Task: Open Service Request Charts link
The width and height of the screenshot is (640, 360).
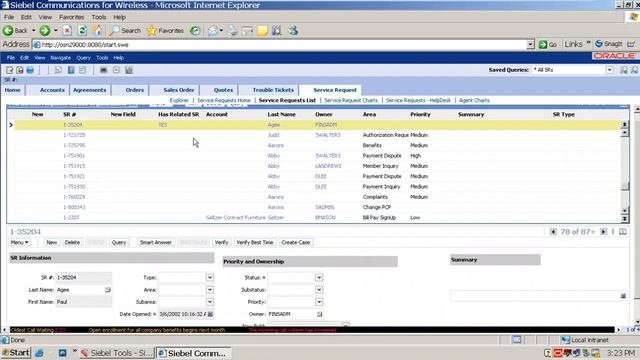Action: (x=351, y=100)
